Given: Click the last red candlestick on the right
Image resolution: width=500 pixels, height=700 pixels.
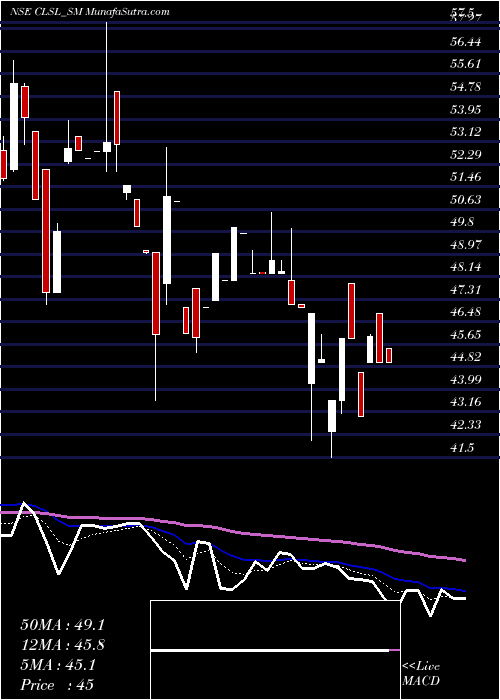Looking at the screenshot, I should 389,355.
